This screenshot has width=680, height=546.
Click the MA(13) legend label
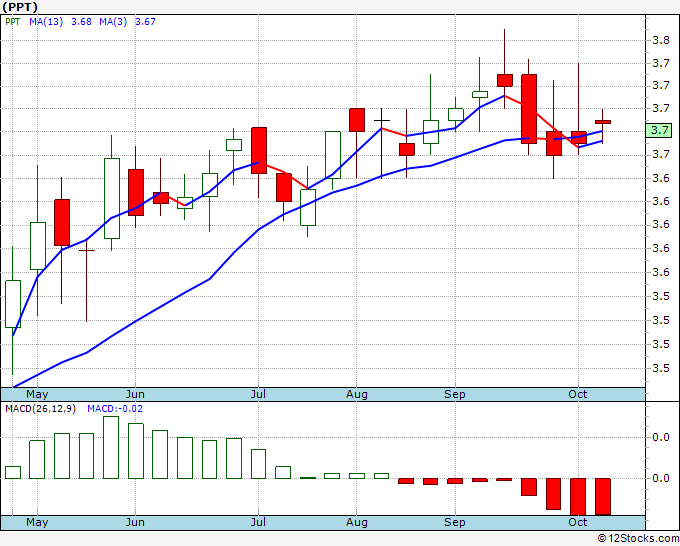pos(46,22)
